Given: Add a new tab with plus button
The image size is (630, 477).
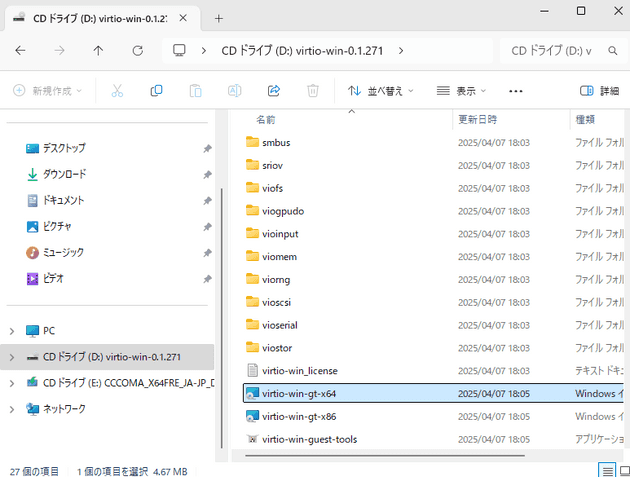Looking at the screenshot, I should pyautogui.click(x=219, y=18).
